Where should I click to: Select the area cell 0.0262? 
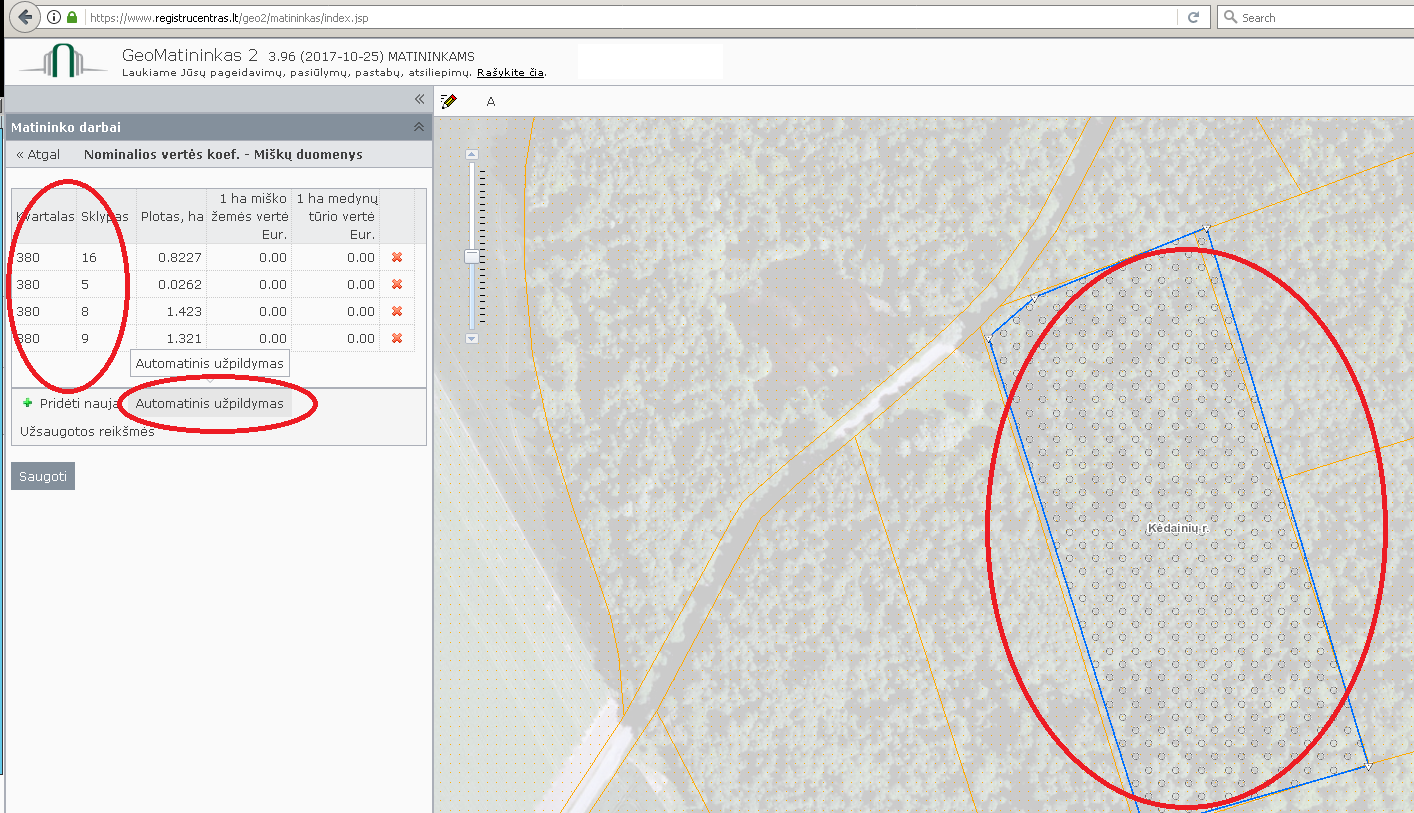172,284
